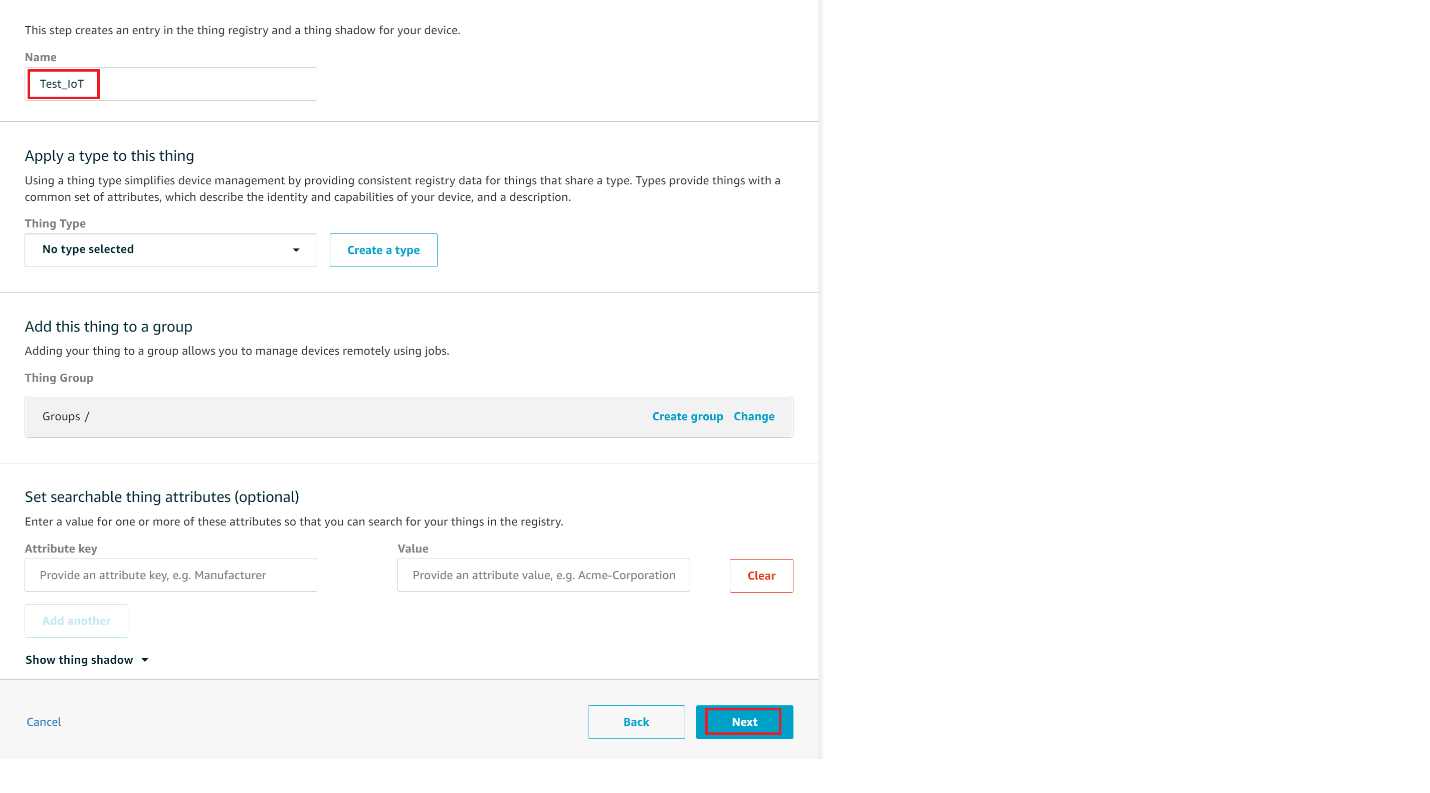Proceed by clicking the Next button
Image resolution: width=1430 pixels, height=793 pixels.
point(744,722)
